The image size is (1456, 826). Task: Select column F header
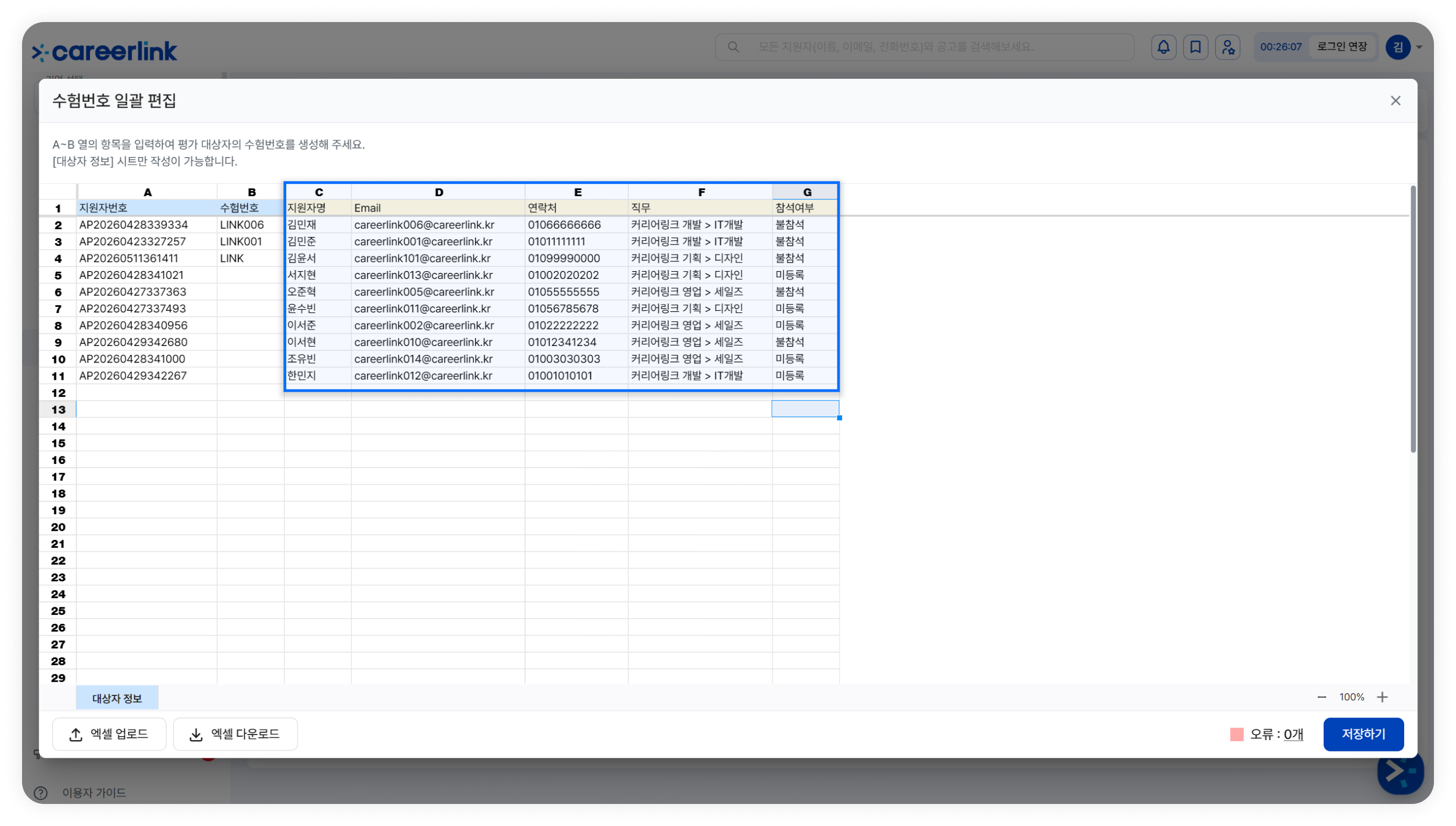coord(701,192)
